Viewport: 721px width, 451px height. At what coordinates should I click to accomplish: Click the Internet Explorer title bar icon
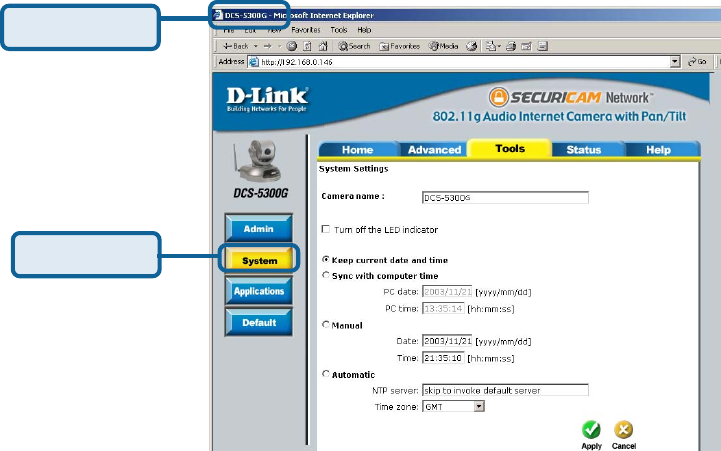pos(217,15)
